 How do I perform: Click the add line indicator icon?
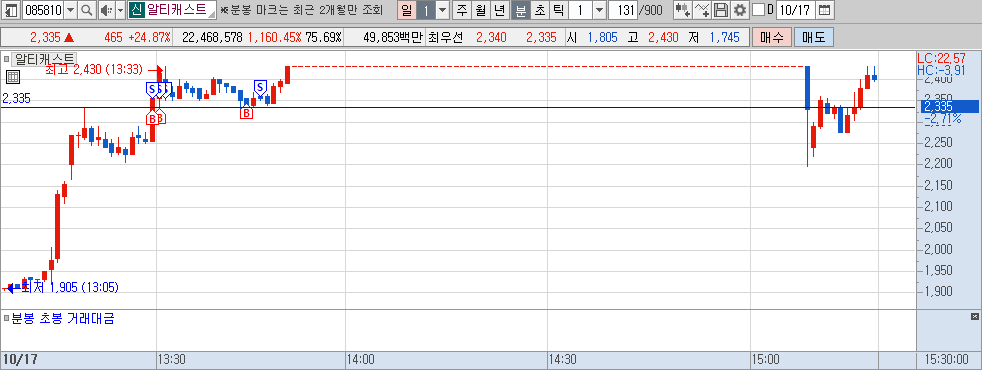point(702,10)
